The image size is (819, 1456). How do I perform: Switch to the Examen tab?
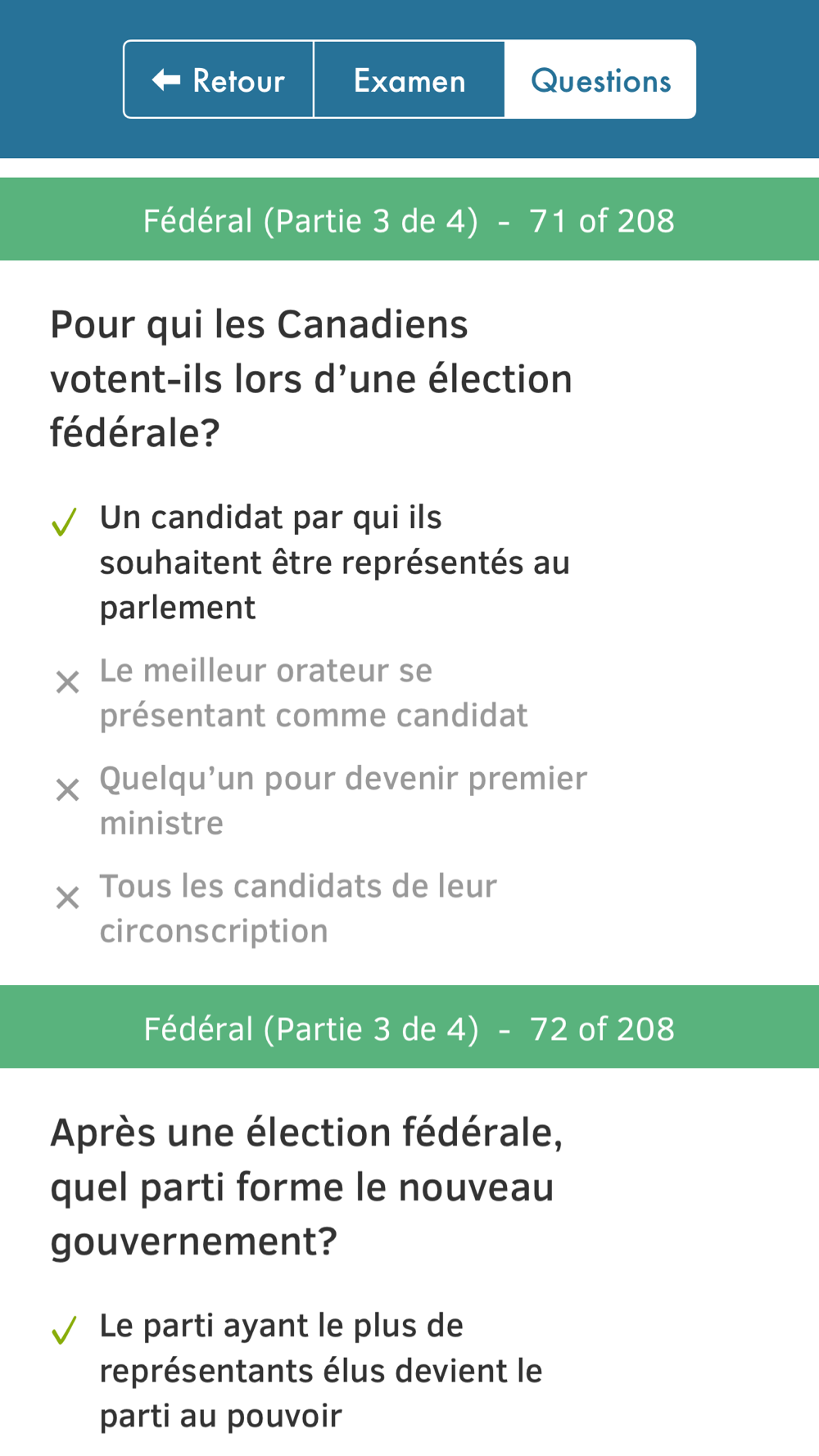click(x=409, y=80)
